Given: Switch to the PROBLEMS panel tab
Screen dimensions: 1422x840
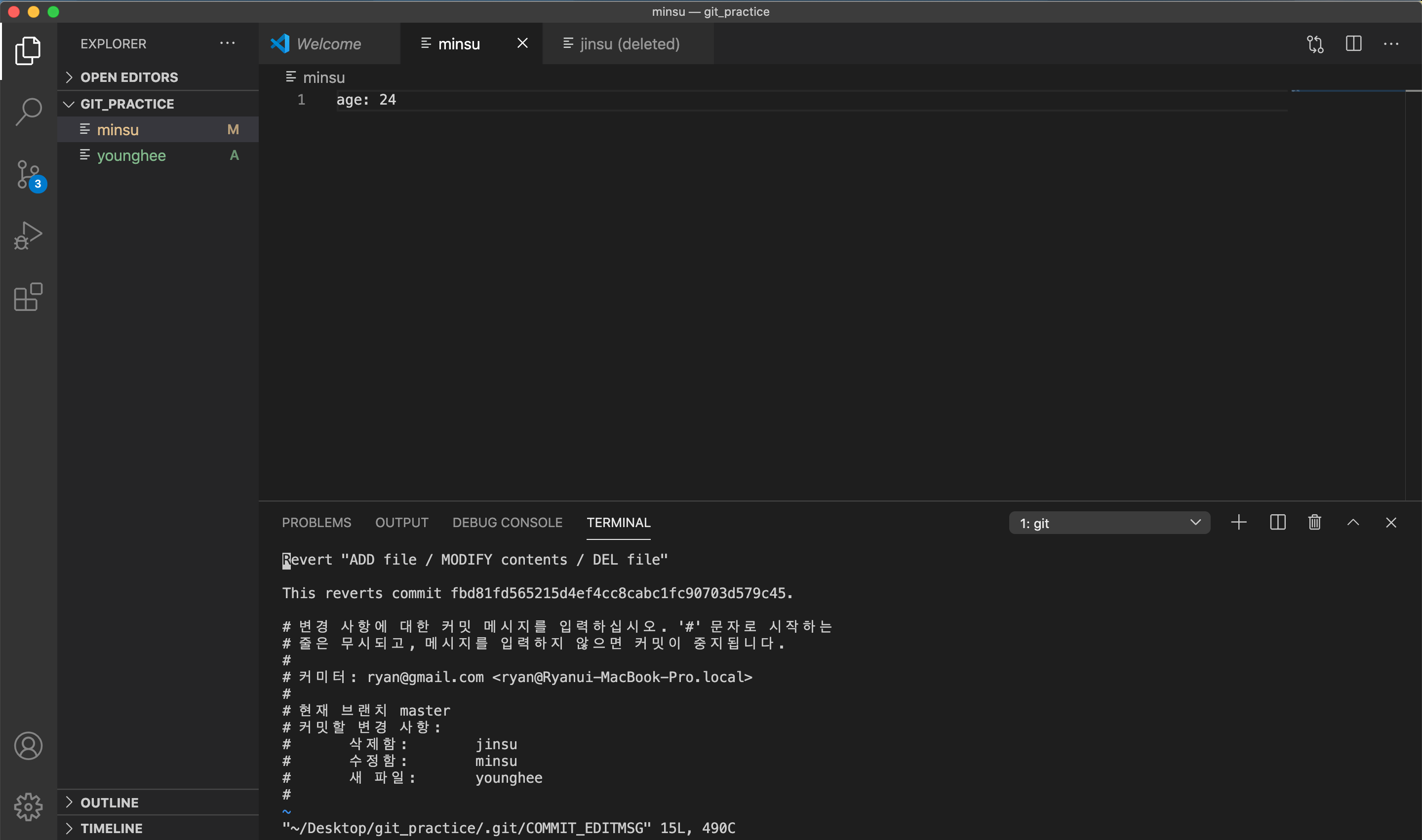Looking at the screenshot, I should point(316,522).
